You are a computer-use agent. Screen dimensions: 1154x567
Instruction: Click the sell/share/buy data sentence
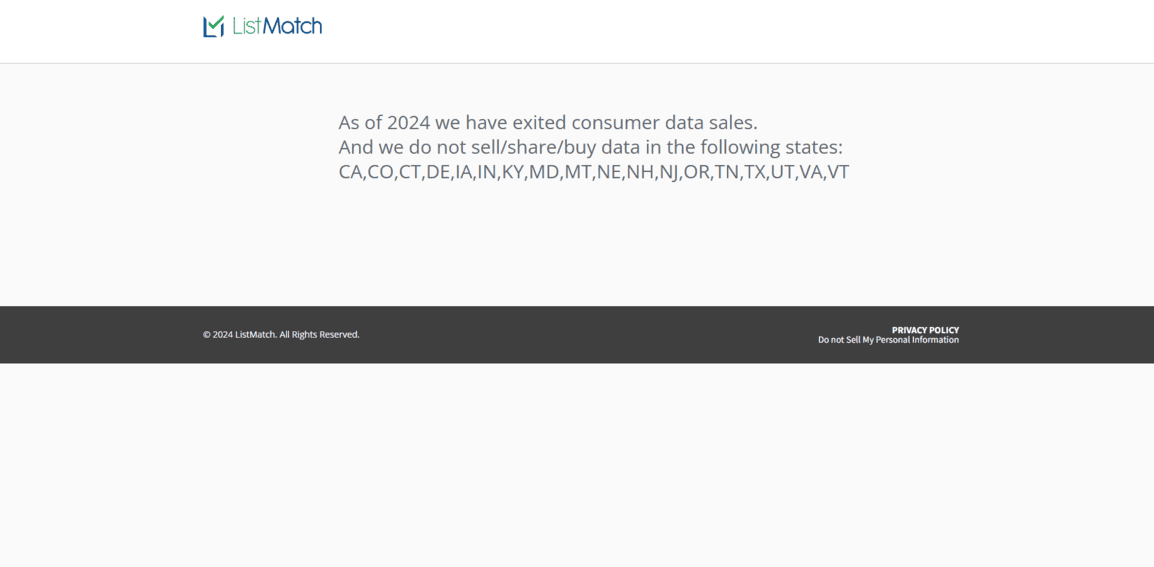click(x=590, y=147)
